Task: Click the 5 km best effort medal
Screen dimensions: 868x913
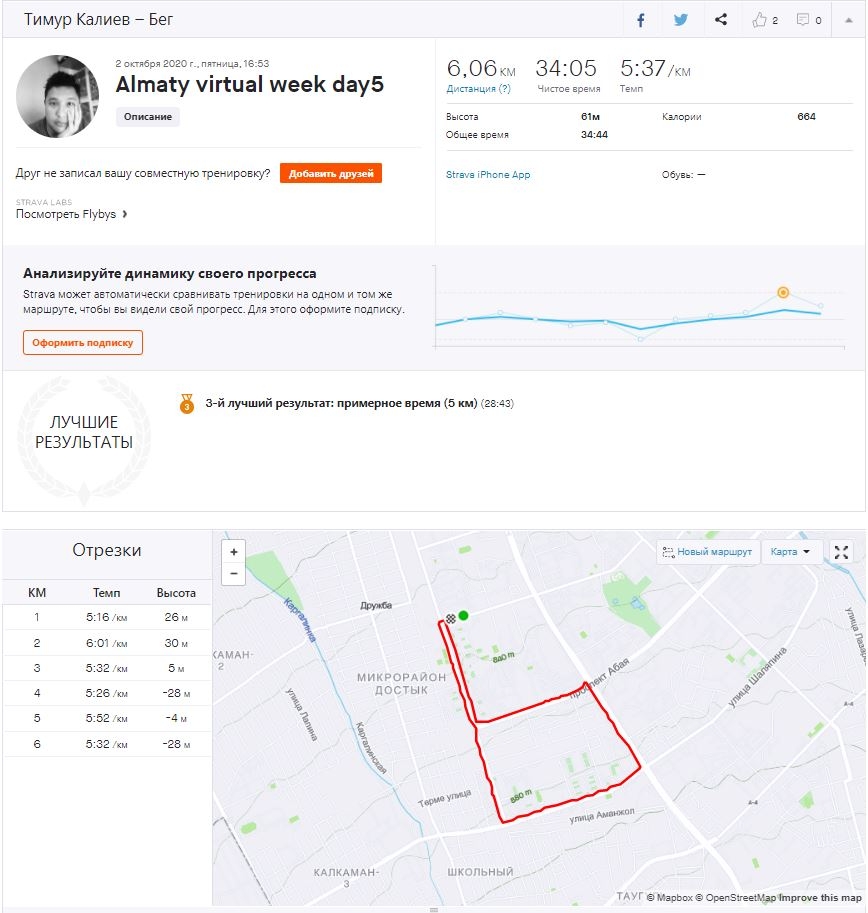Action: (187, 404)
